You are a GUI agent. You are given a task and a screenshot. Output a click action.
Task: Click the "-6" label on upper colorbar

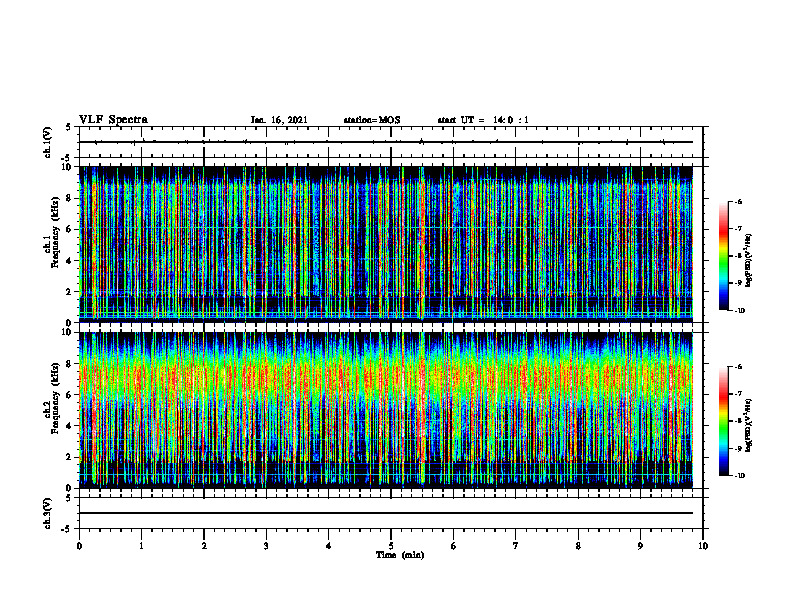click(x=738, y=201)
